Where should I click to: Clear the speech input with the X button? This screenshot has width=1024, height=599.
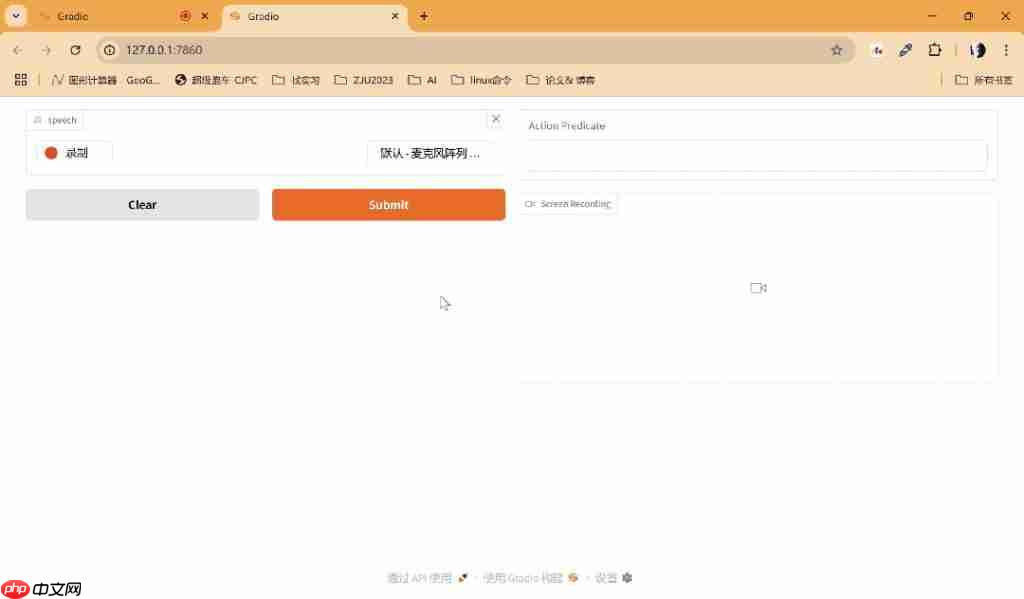(495, 119)
